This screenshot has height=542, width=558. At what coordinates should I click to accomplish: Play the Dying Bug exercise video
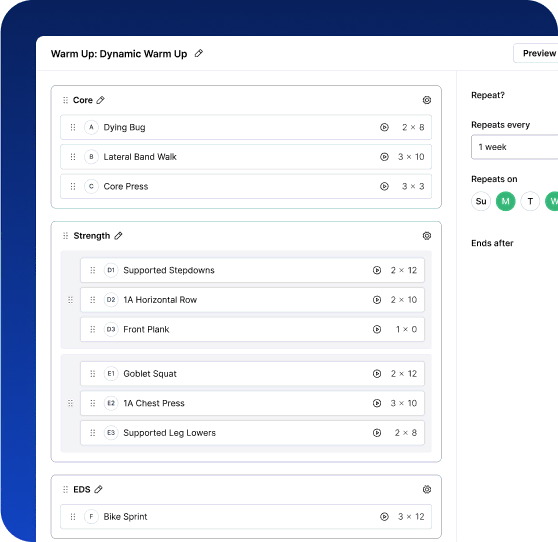pos(384,127)
